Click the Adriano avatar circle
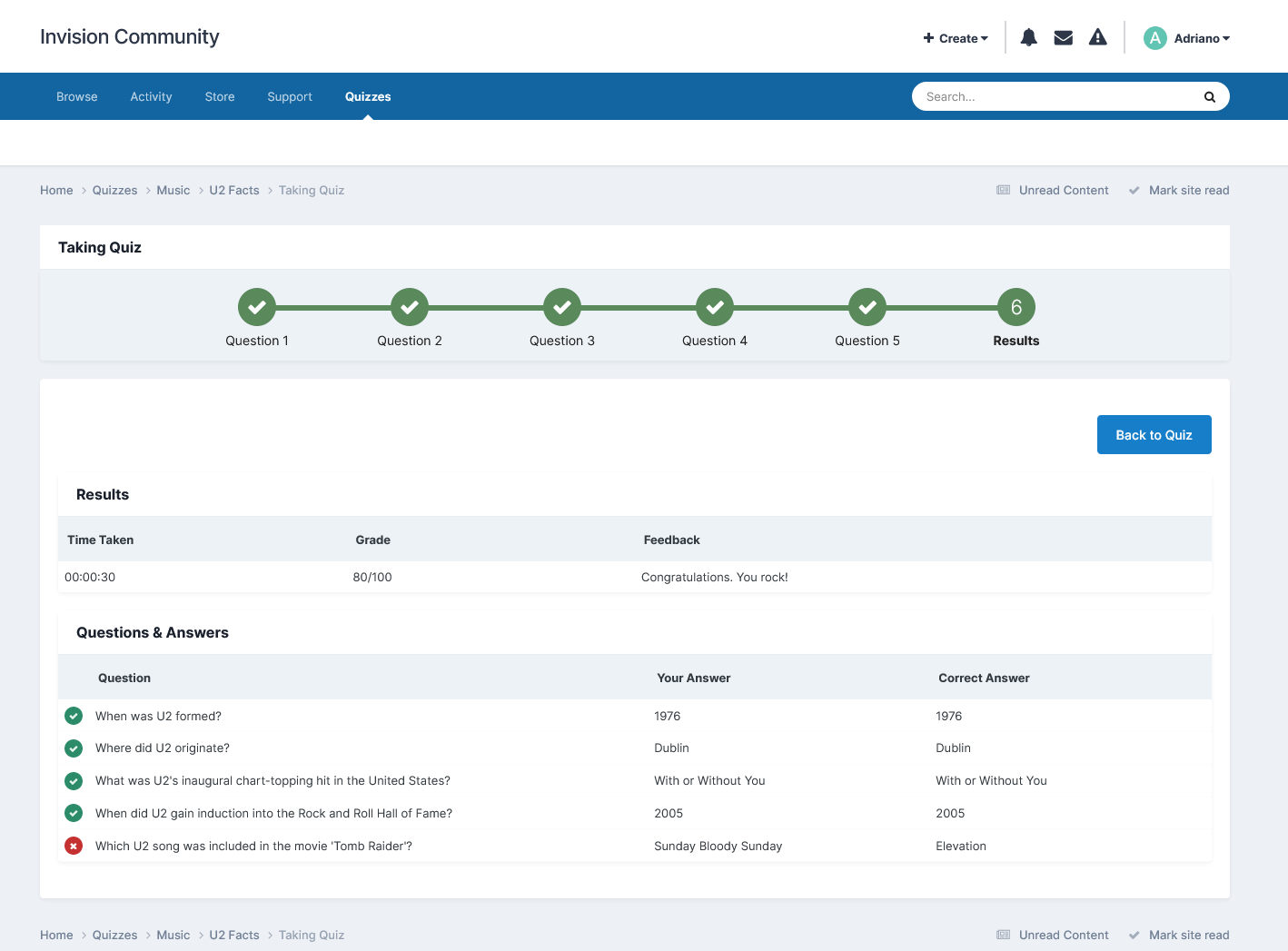The height and width of the screenshot is (951, 1288). (x=1154, y=38)
